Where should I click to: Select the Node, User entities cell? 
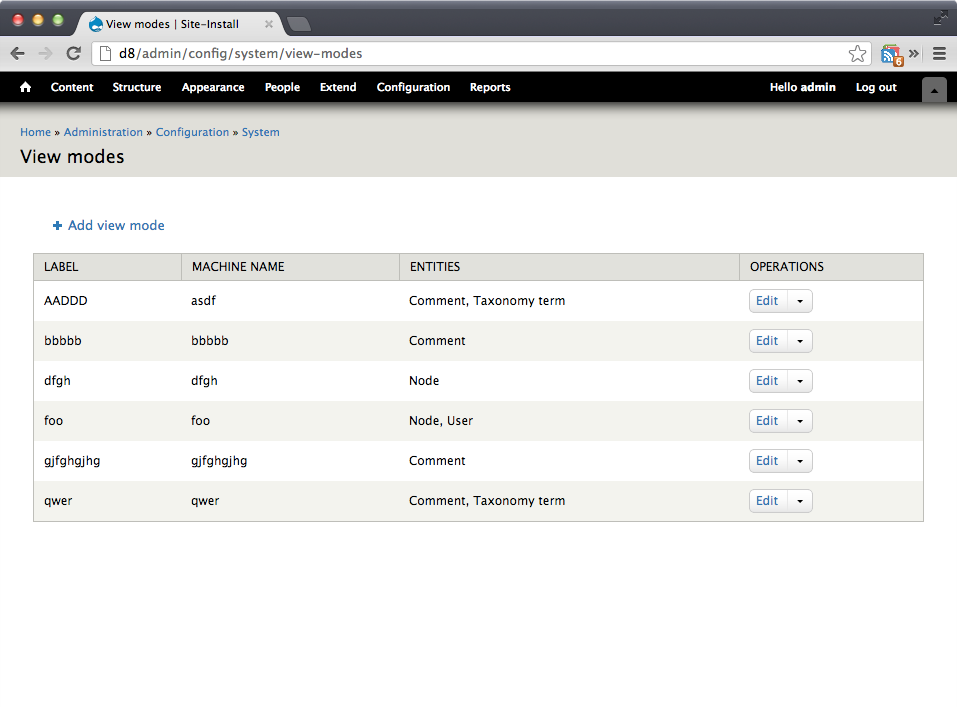[x=441, y=421]
